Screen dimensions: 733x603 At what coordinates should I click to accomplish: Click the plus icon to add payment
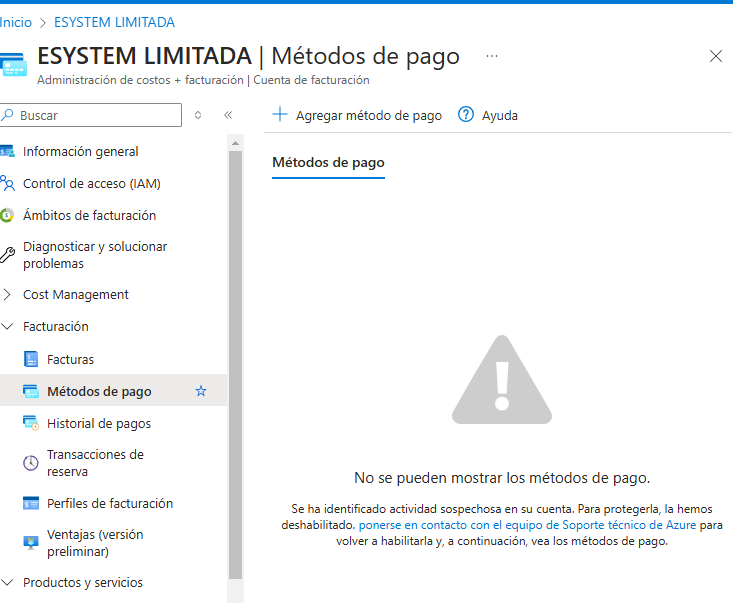coord(280,115)
